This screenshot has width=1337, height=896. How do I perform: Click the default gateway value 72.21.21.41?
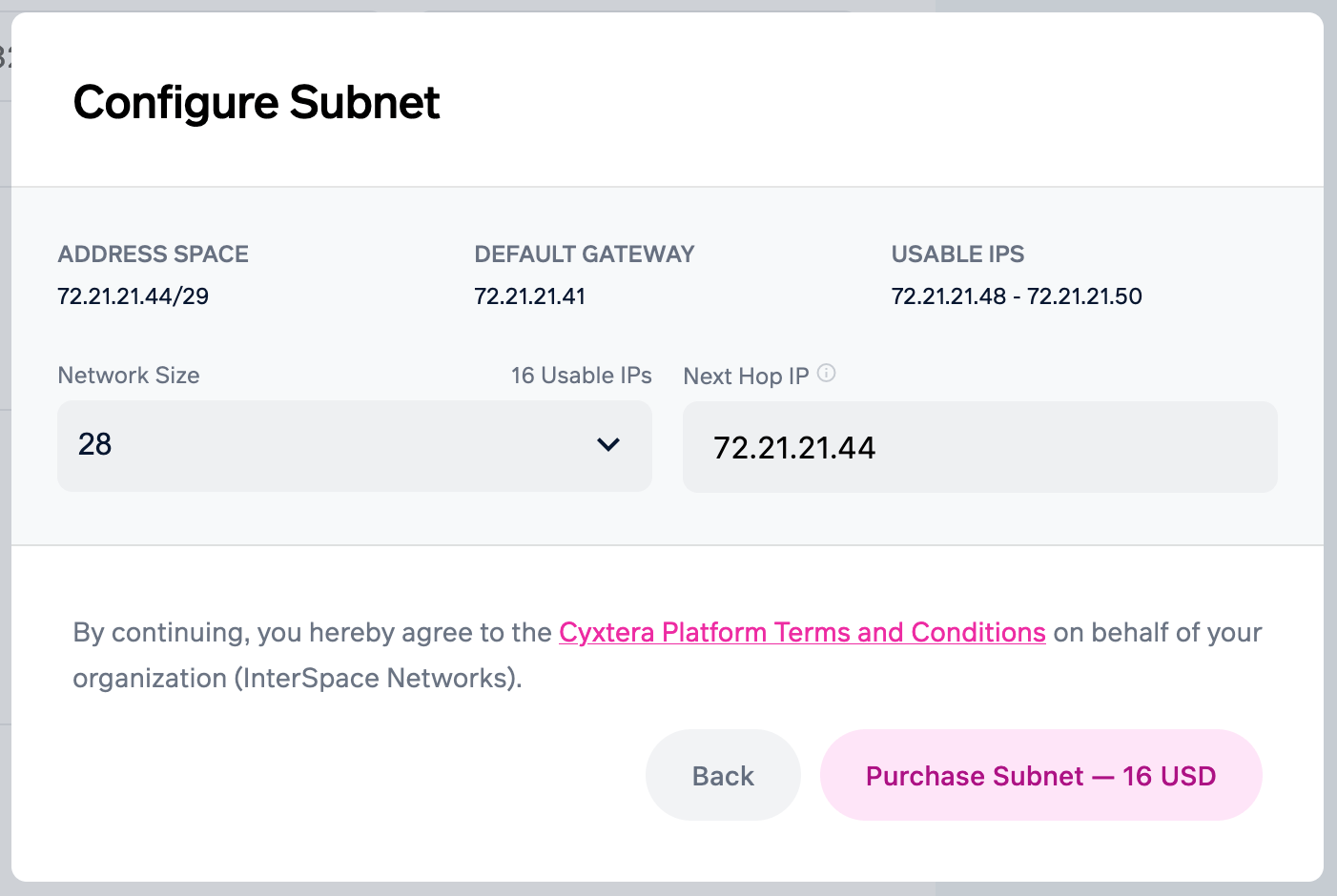529,296
